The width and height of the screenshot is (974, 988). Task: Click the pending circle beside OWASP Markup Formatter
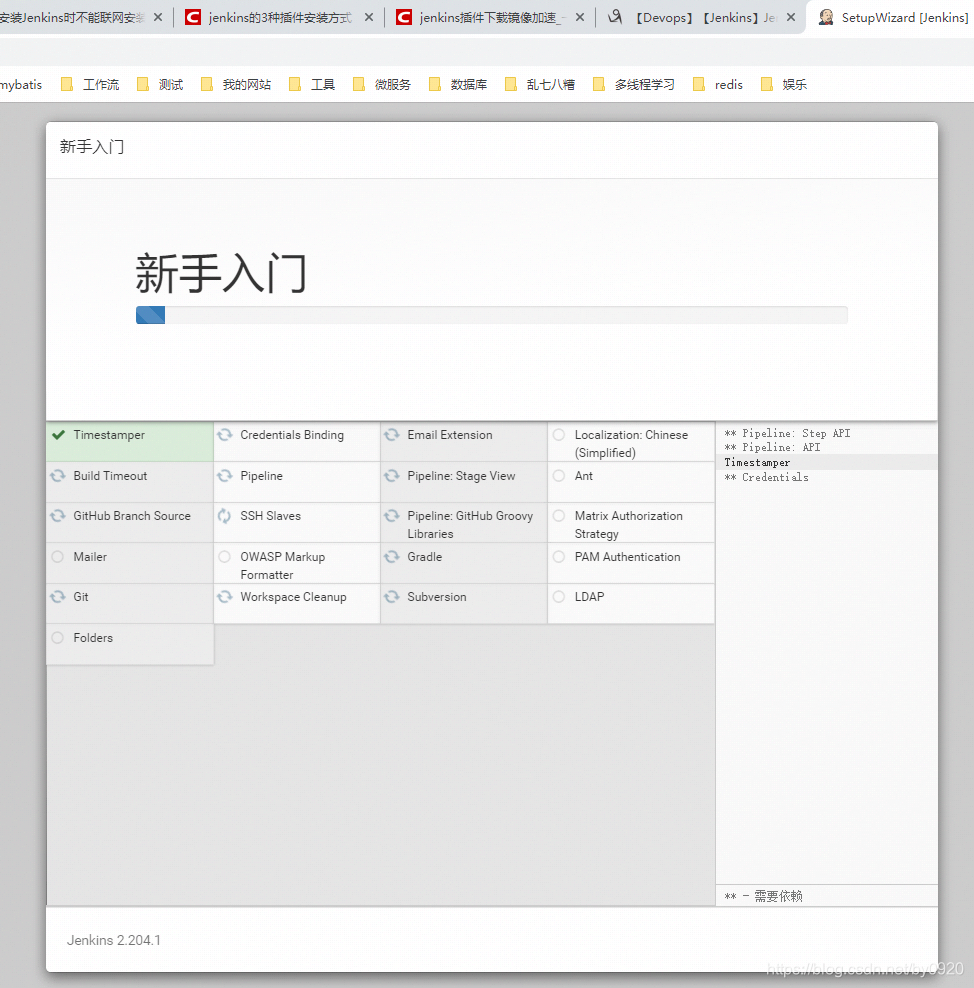(225, 556)
